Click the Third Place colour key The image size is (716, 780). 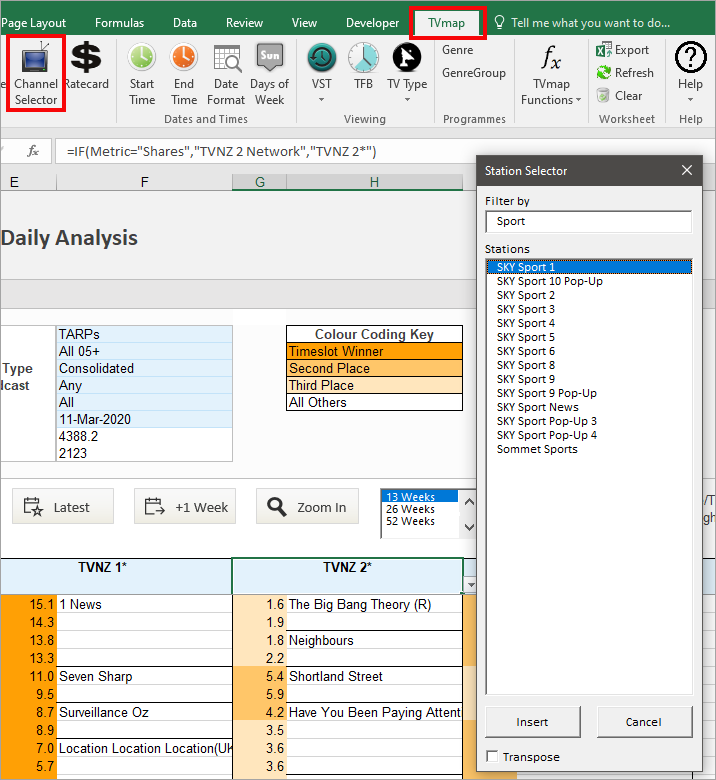[374, 385]
